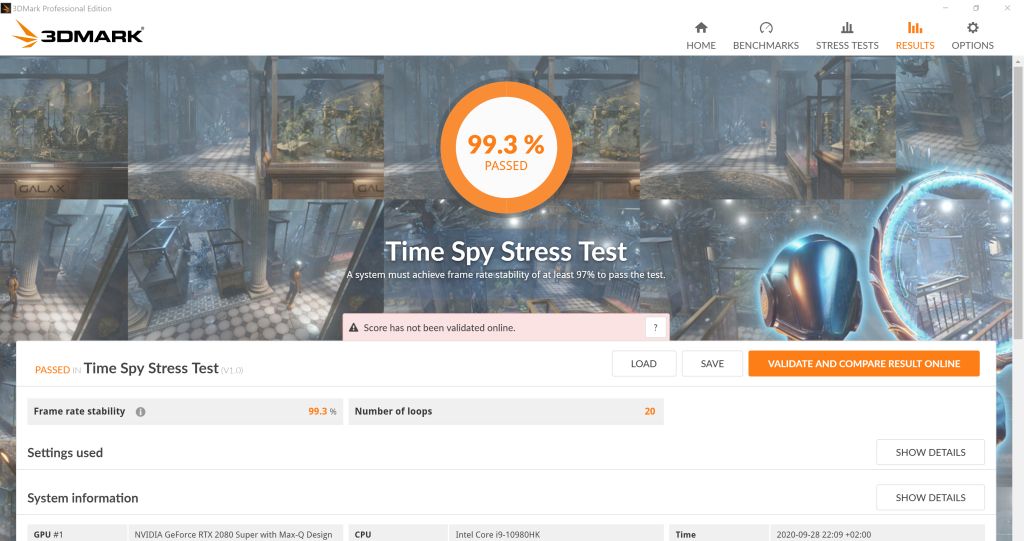The image size is (1024, 541).
Task: Show details for Settings used
Action: [930, 452]
